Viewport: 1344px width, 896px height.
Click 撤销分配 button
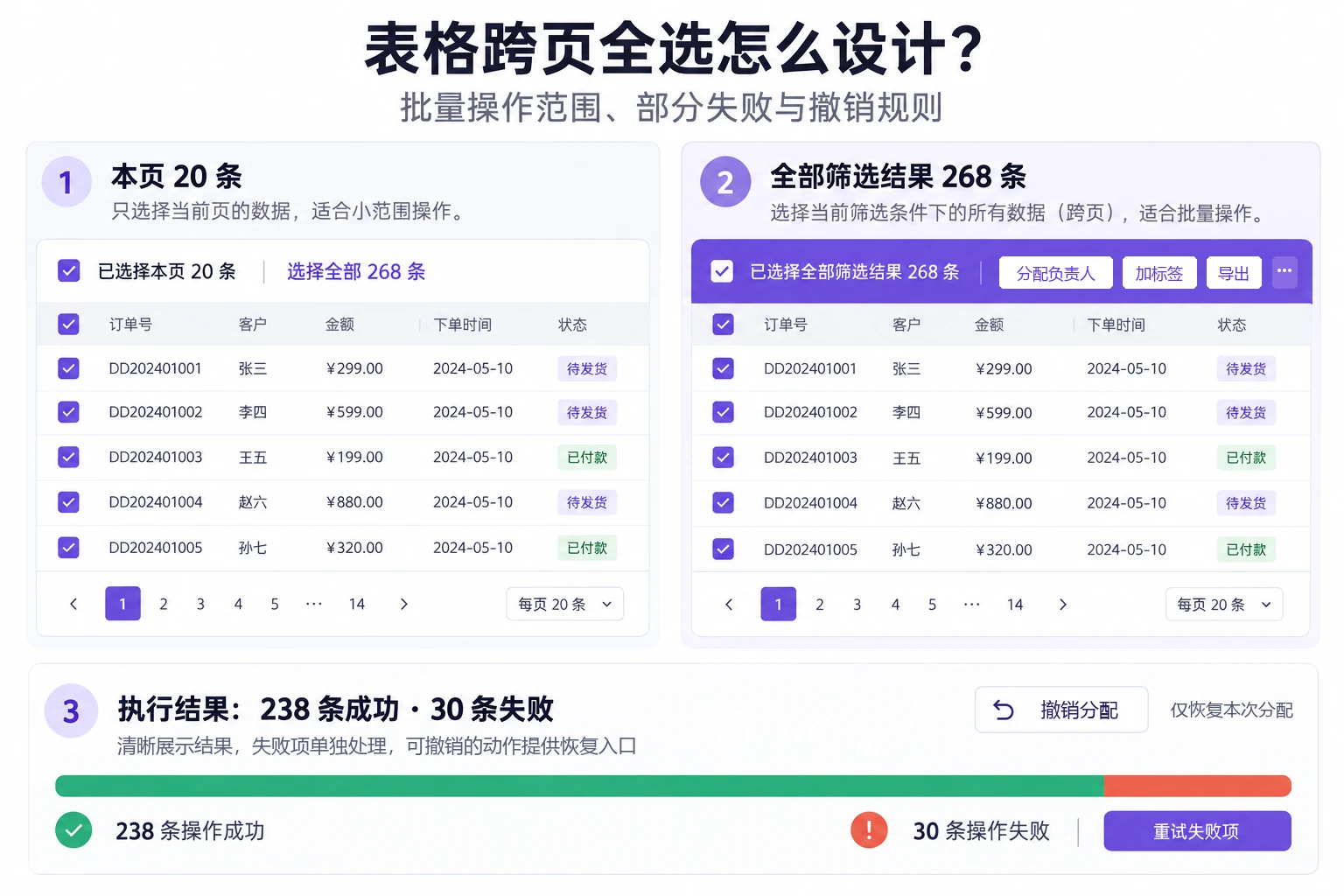pos(1061,710)
